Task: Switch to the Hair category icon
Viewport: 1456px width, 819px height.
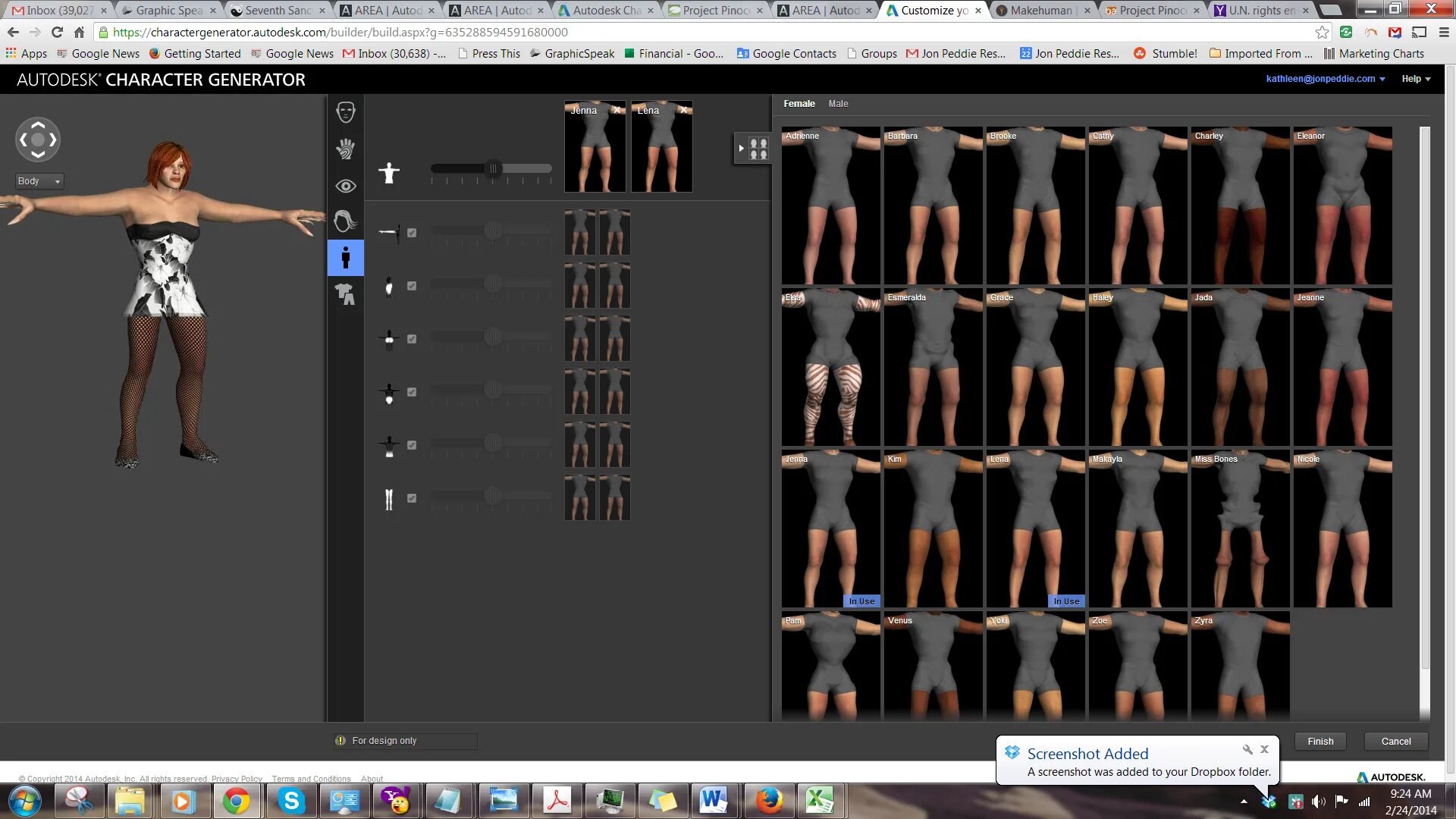Action: [345, 221]
